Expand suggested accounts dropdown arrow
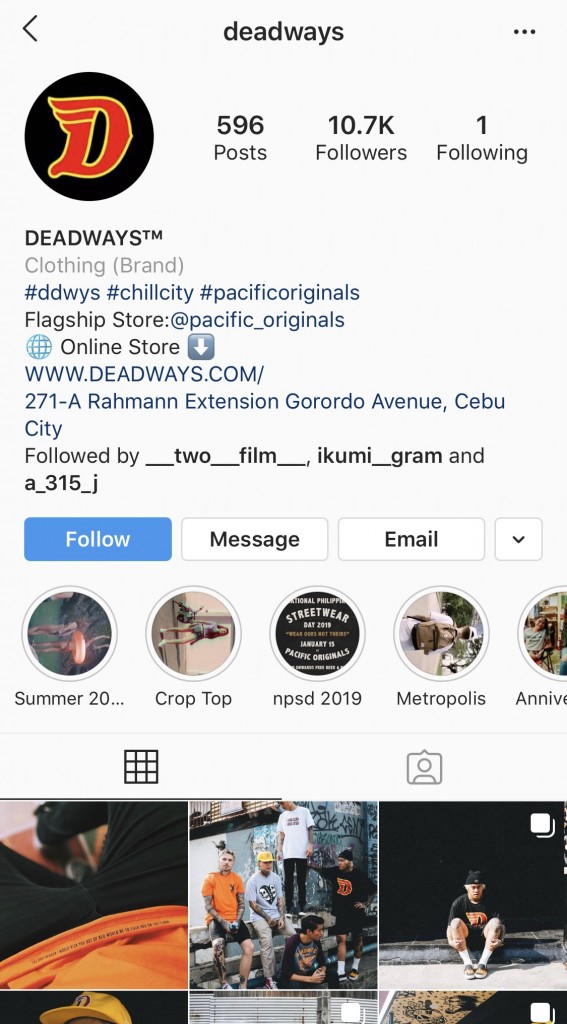Viewport: 567px width, 1024px height. click(x=519, y=539)
